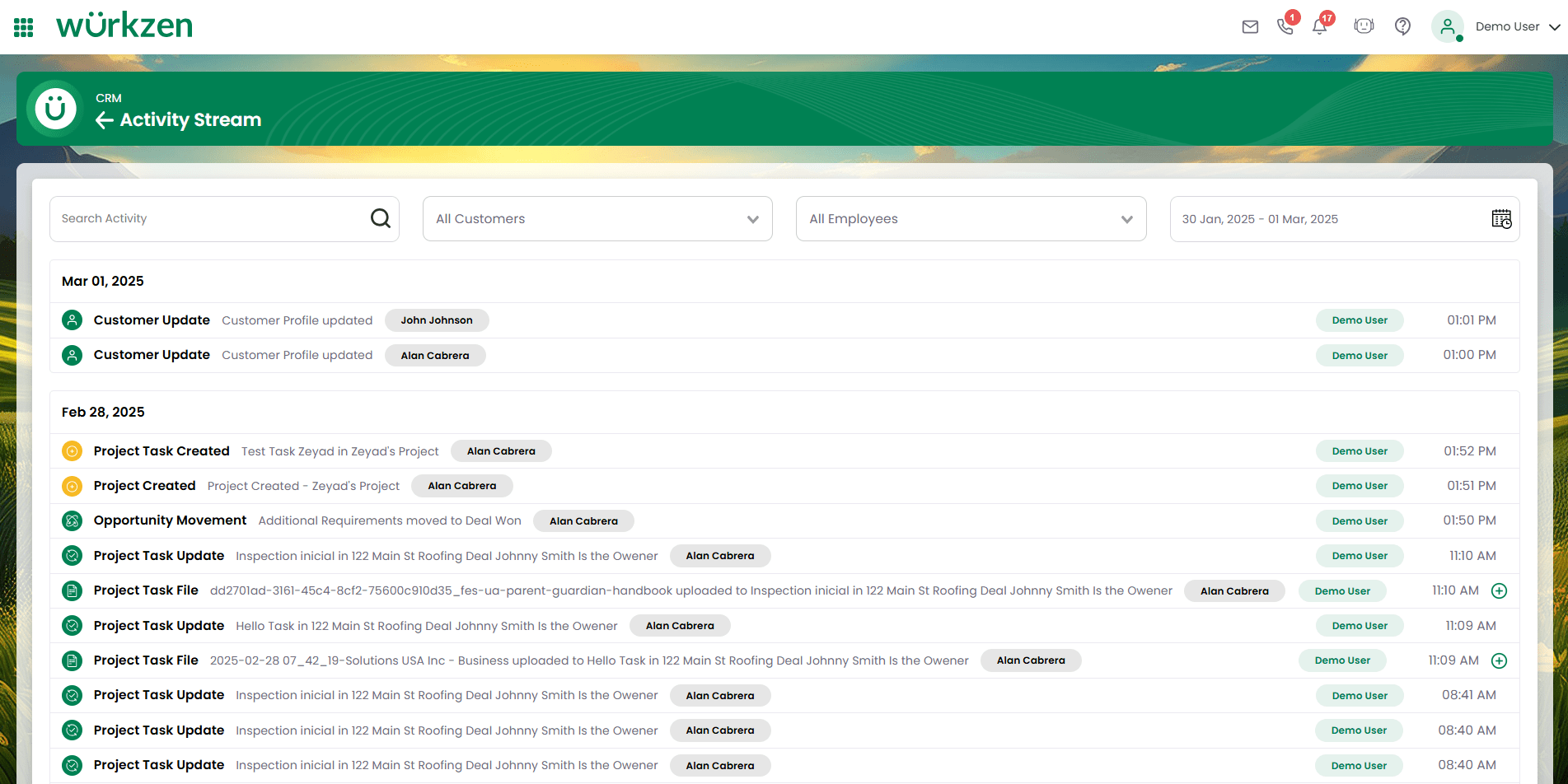Expand the 11:09 AM Project Task File entry
The height and width of the screenshot is (784, 1568).
[x=1500, y=660]
